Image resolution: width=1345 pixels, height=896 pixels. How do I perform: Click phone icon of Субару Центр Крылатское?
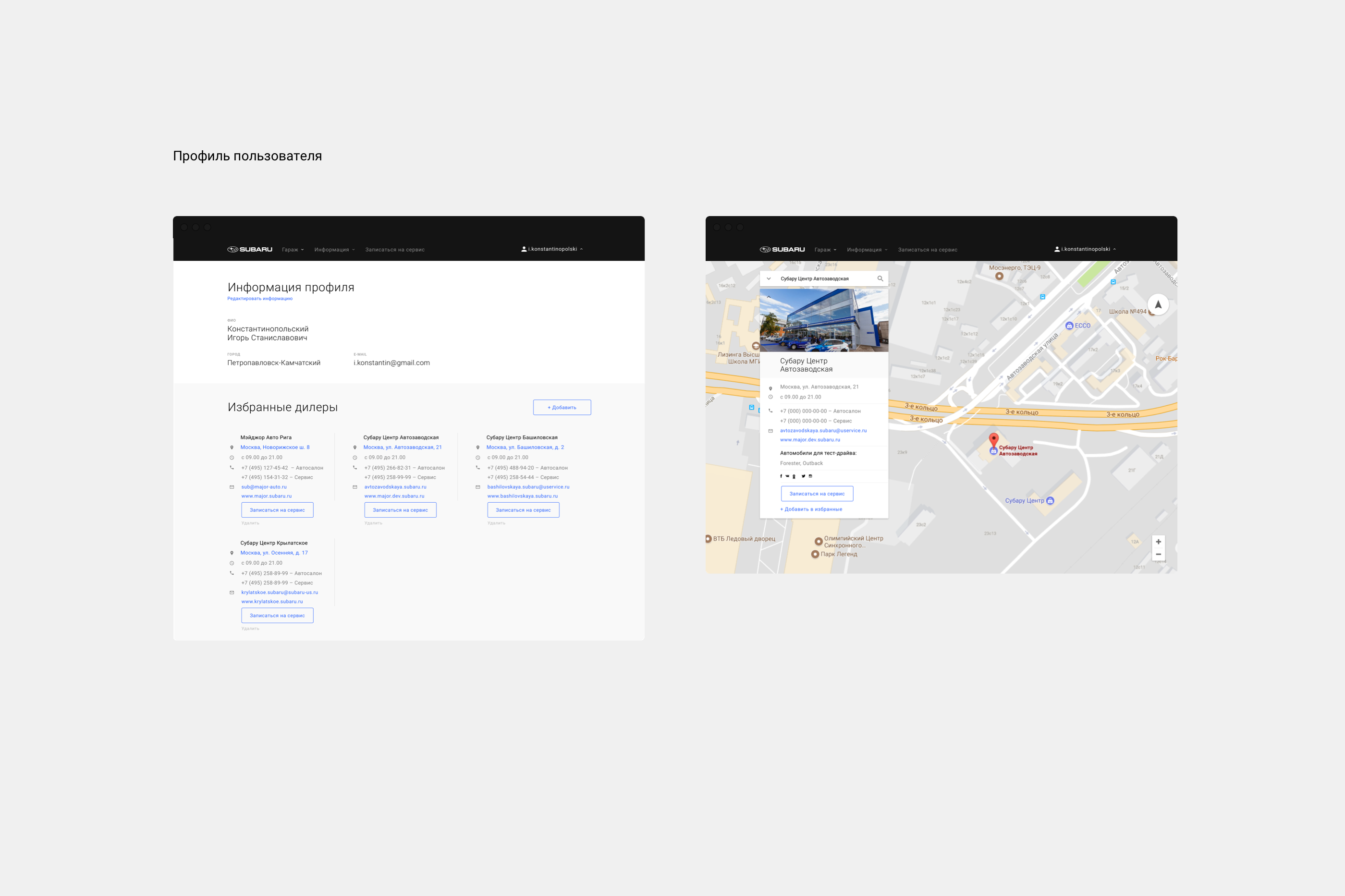(232, 573)
